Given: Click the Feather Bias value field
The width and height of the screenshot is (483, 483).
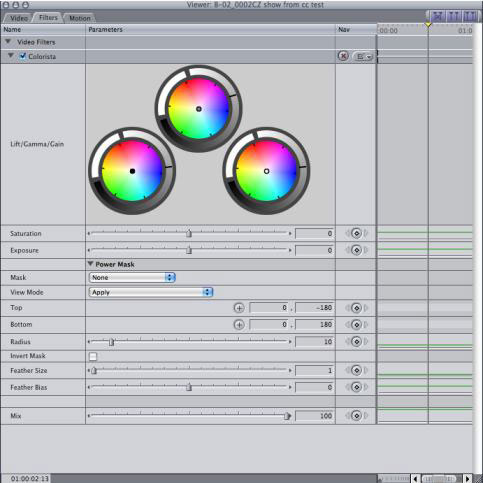Looking at the screenshot, I should [x=314, y=387].
